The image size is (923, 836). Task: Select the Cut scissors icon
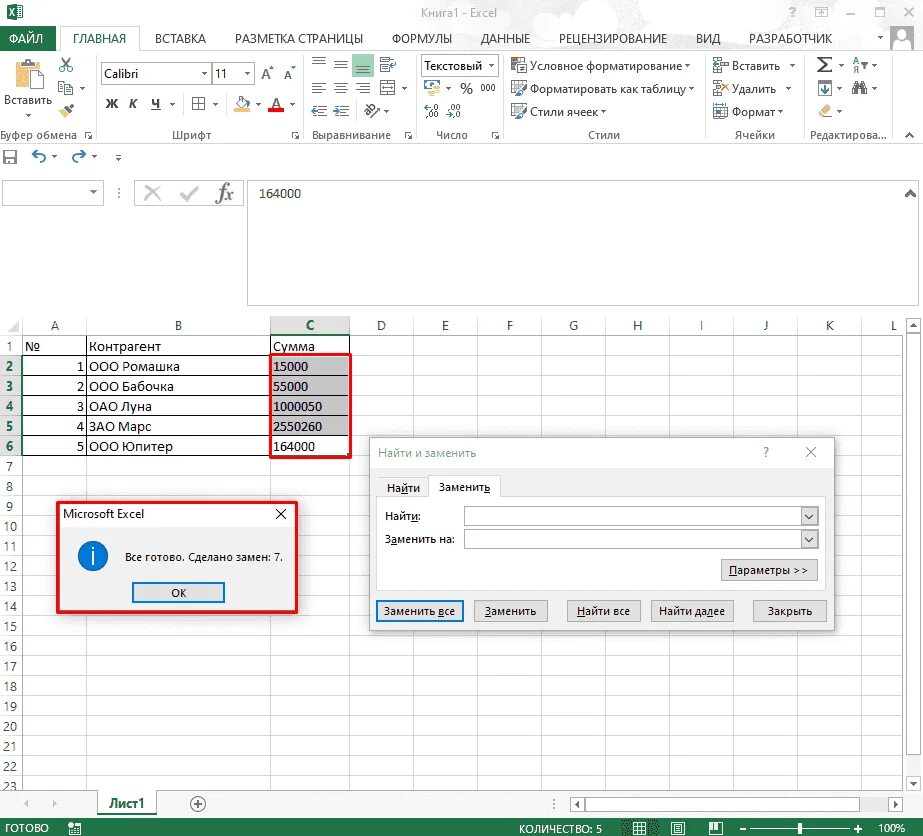click(x=66, y=65)
